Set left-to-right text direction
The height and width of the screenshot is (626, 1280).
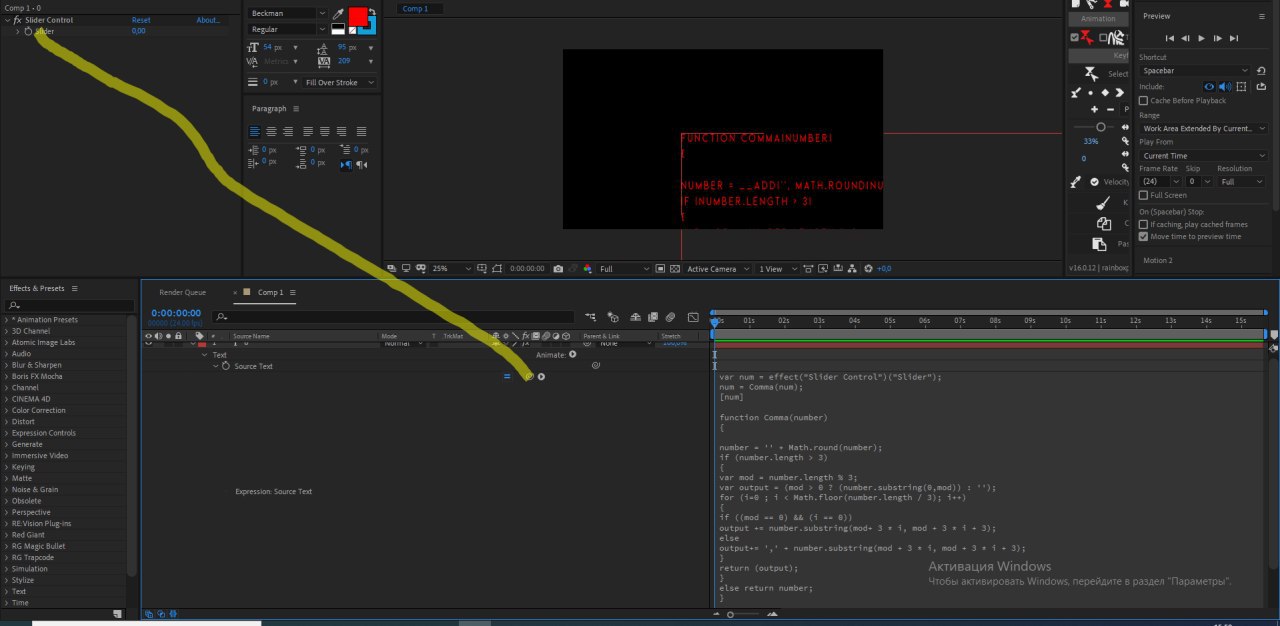(x=346, y=164)
